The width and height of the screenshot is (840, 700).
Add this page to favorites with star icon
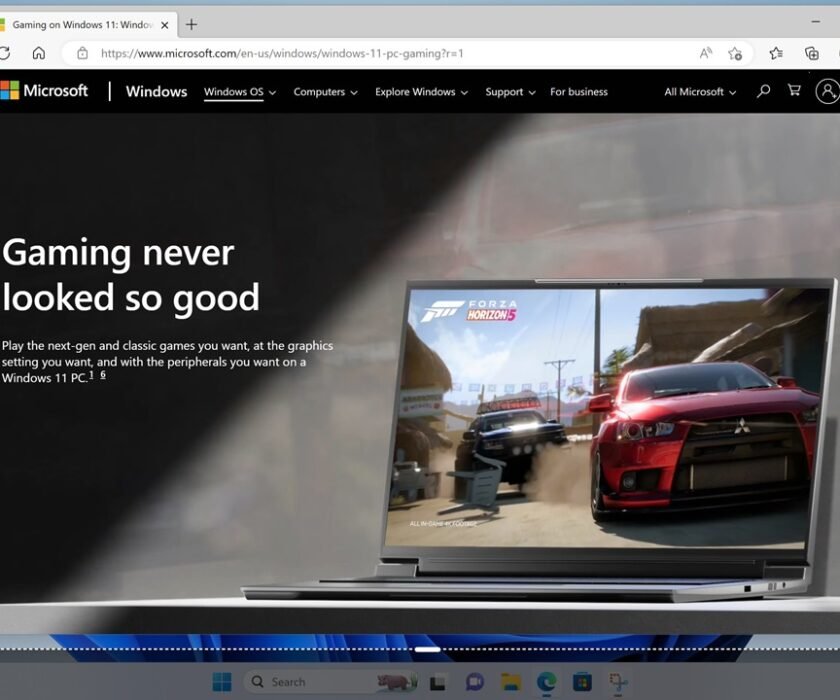[735, 54]
